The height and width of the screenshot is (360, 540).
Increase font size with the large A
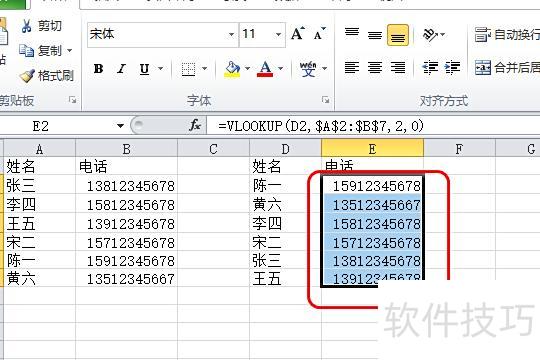click(298, 34)
